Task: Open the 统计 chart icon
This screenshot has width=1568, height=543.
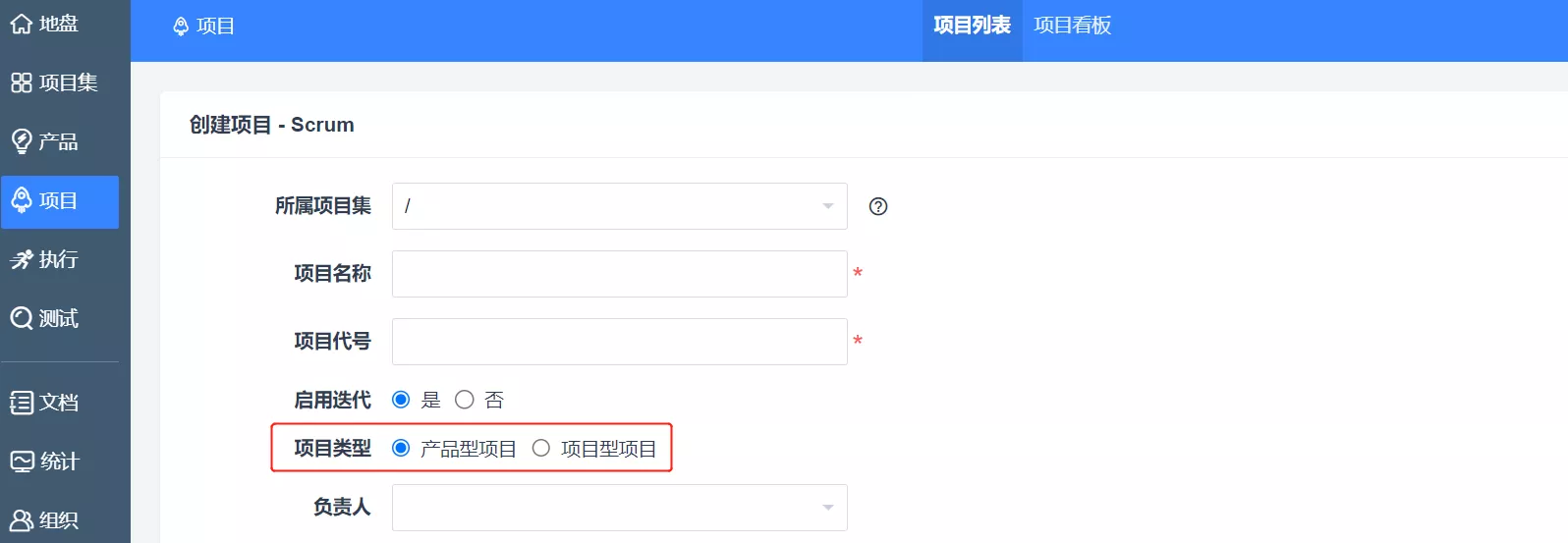Action: (x=22, y=462)
